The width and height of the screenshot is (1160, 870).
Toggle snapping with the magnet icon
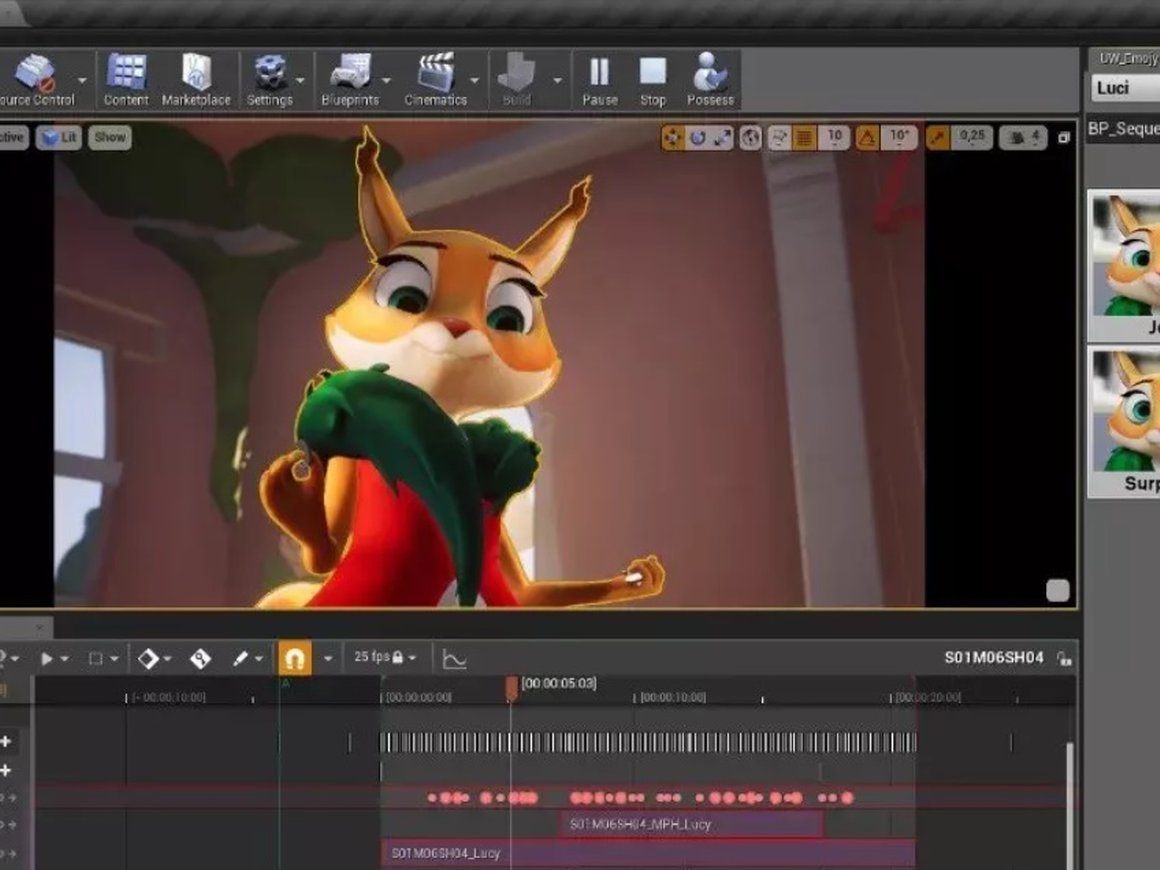click(293, 657)
